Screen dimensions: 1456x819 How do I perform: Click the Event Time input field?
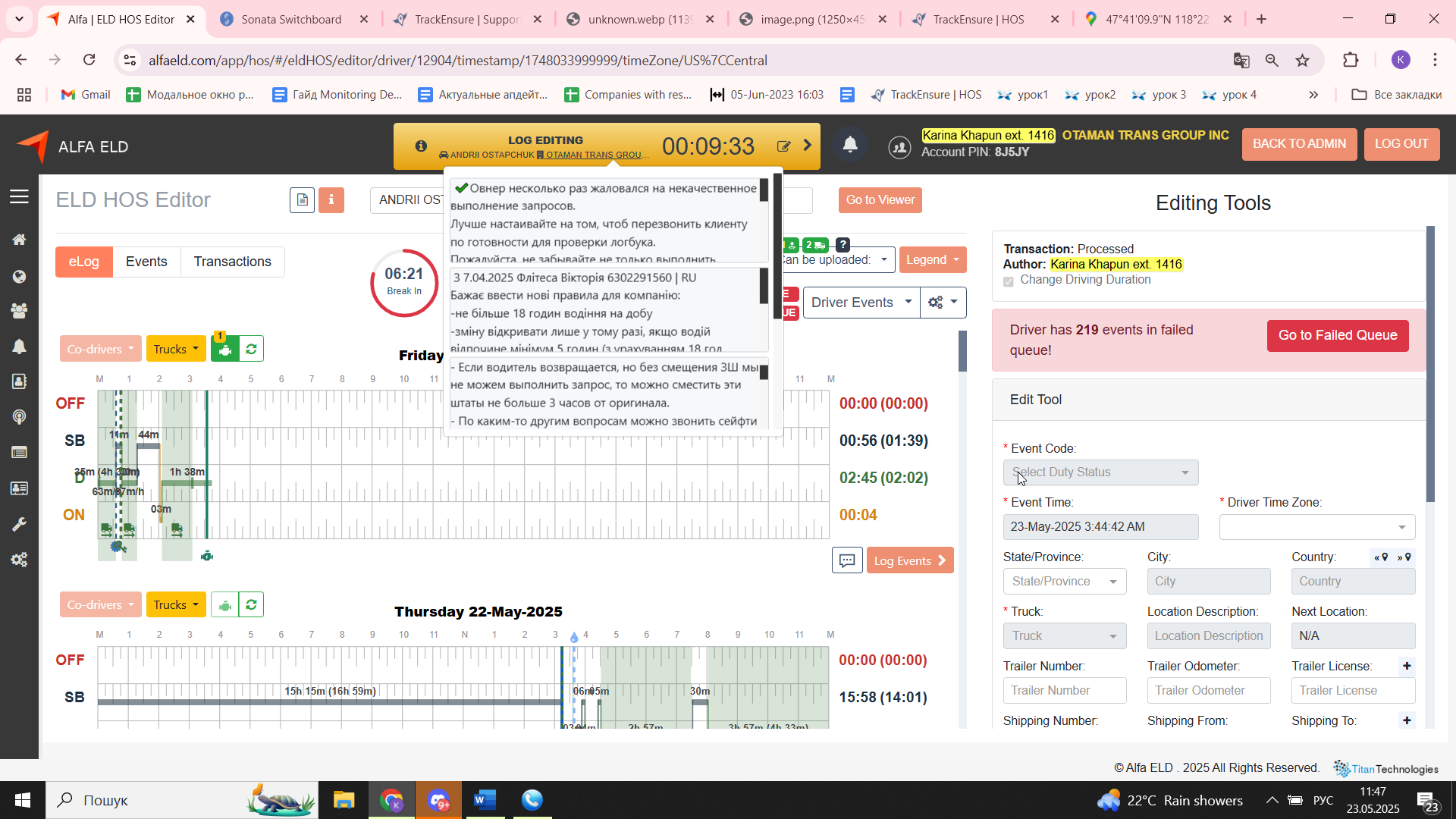coord(1100,527)
